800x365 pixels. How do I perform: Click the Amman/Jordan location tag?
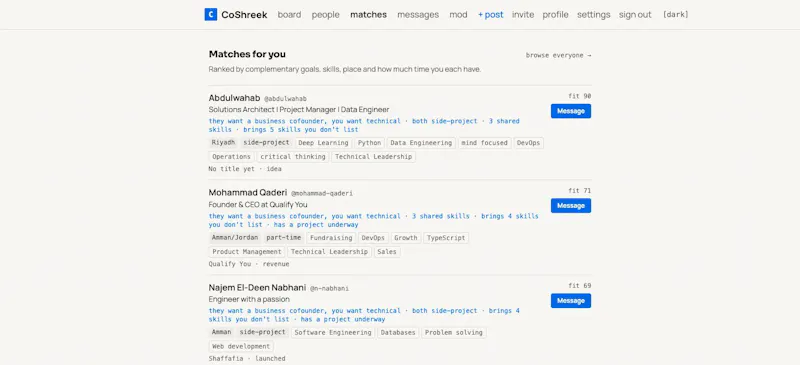pos(235,238)
